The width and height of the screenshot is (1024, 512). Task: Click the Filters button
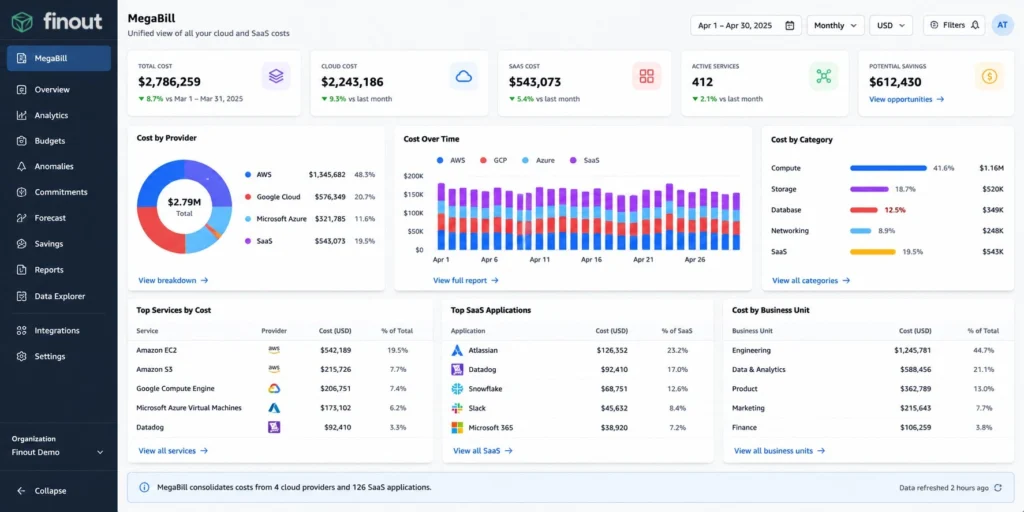(953, 25)
